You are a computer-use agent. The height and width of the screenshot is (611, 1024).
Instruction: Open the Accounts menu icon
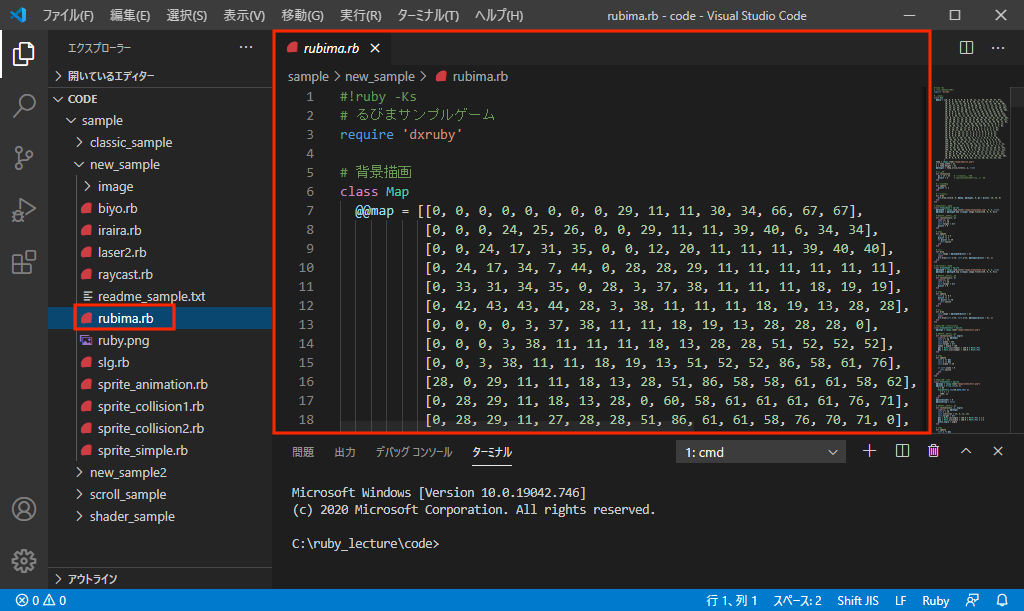[x=24, y=509]
